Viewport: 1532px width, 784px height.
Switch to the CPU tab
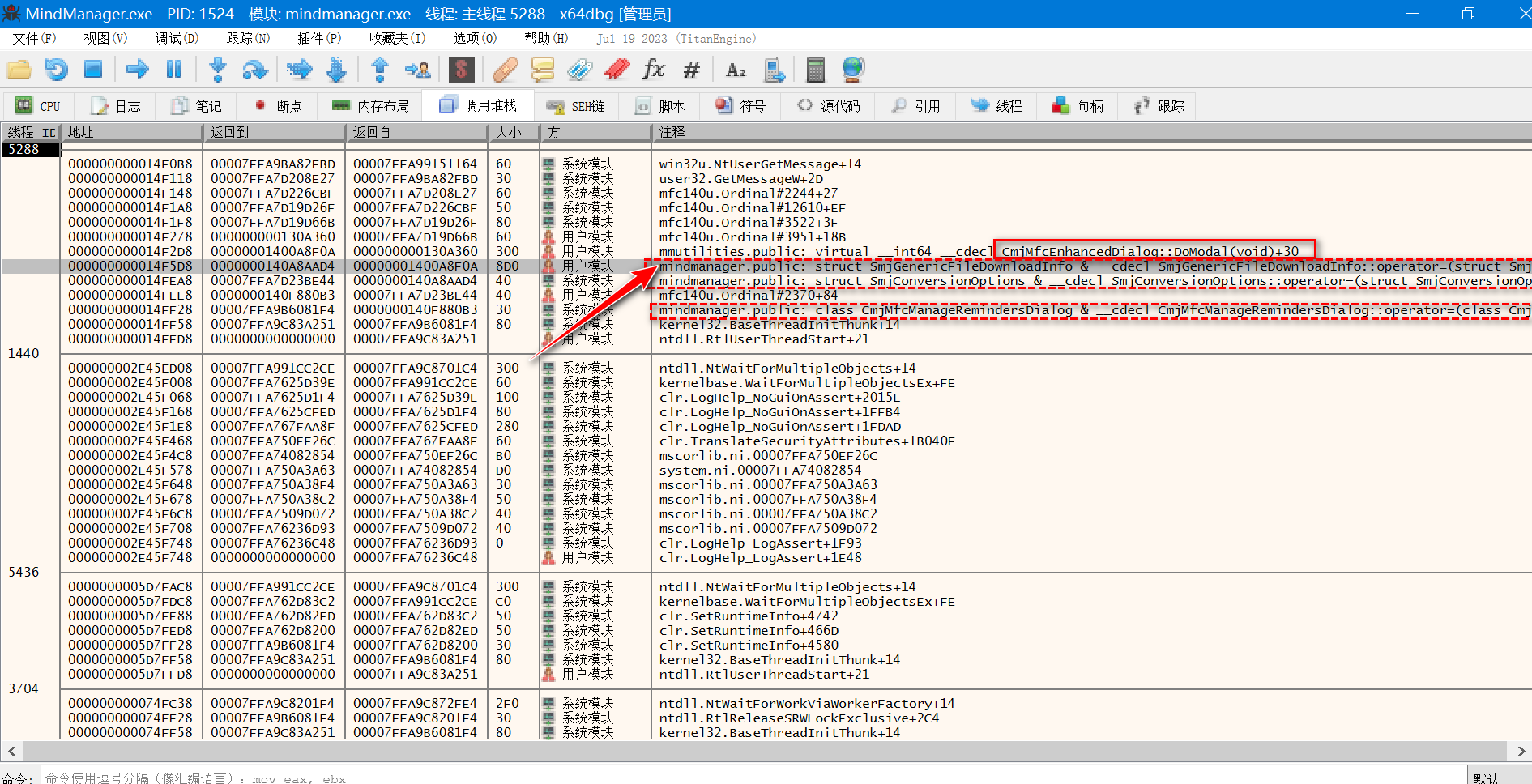(x=39, y=106)
